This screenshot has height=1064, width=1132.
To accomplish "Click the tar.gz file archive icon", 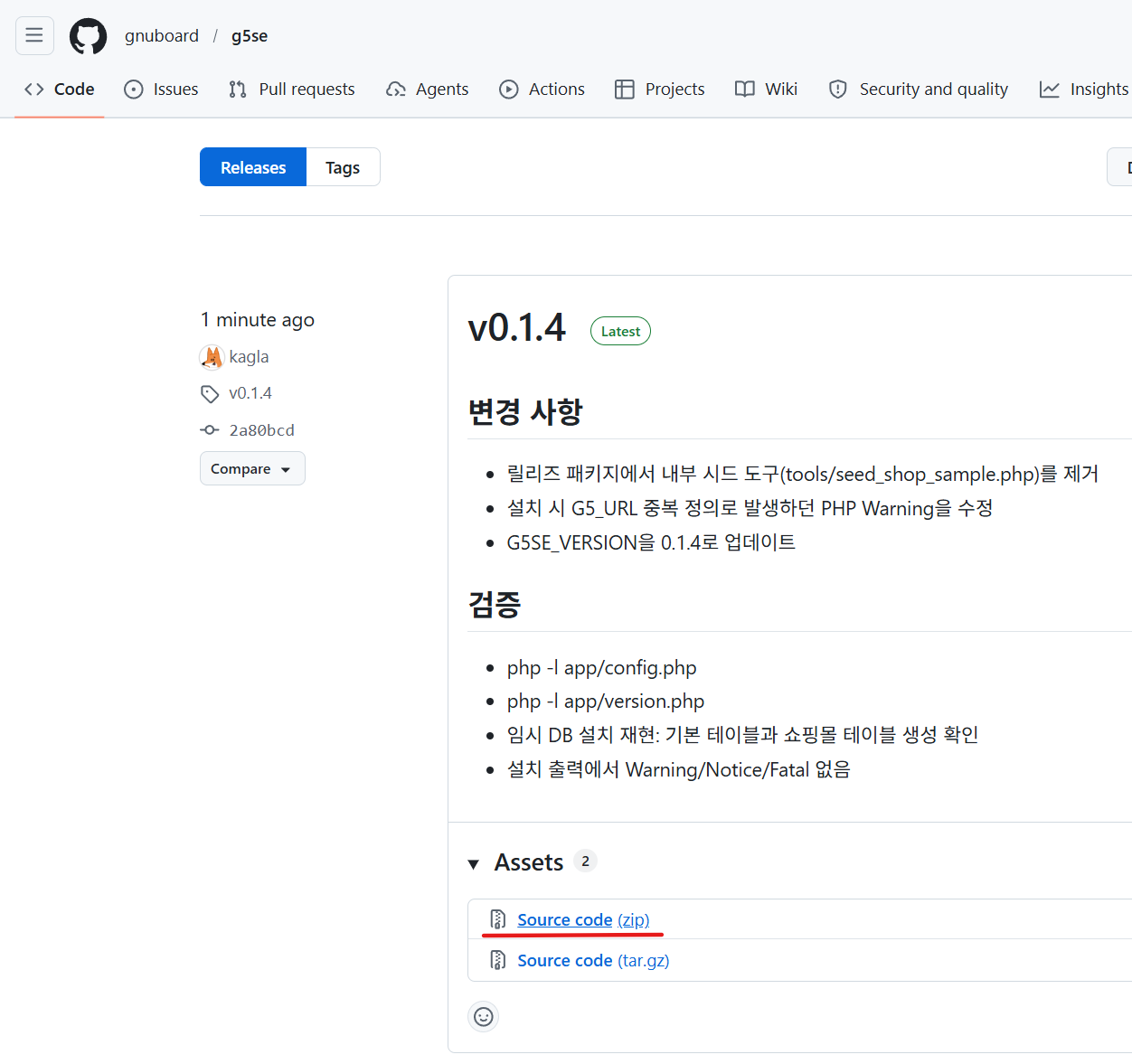I will click(x=497, y=960).
